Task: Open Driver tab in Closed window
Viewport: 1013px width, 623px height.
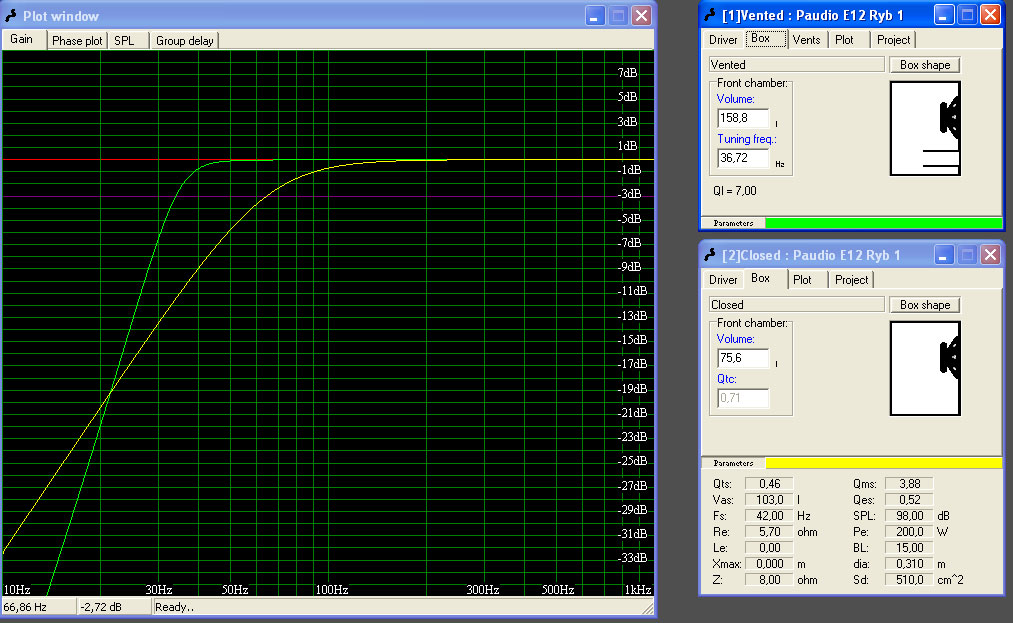Action: click(723, 280)
